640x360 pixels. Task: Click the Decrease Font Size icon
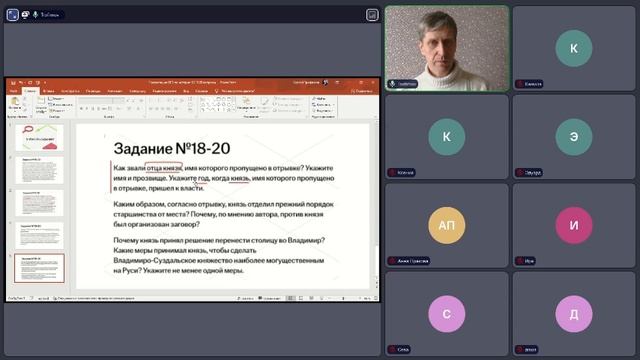click(x=134, y=100)
